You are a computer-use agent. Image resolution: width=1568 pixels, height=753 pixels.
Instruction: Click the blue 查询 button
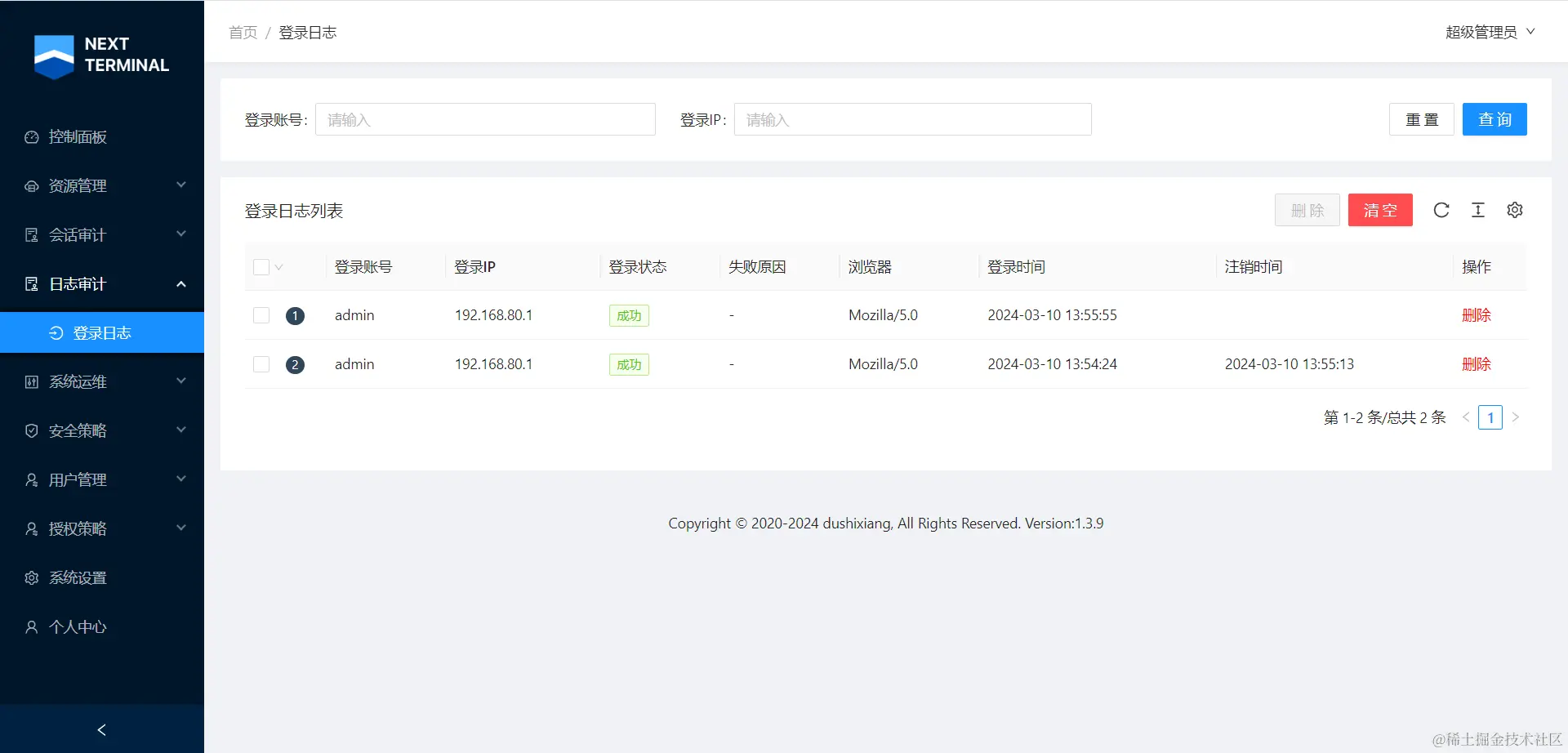tap(1494, 119)
